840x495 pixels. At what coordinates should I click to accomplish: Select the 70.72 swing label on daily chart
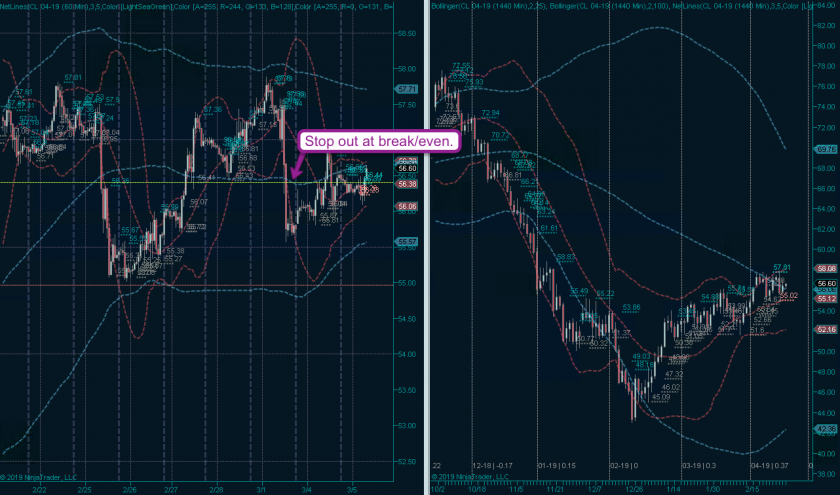coord(500,135)
